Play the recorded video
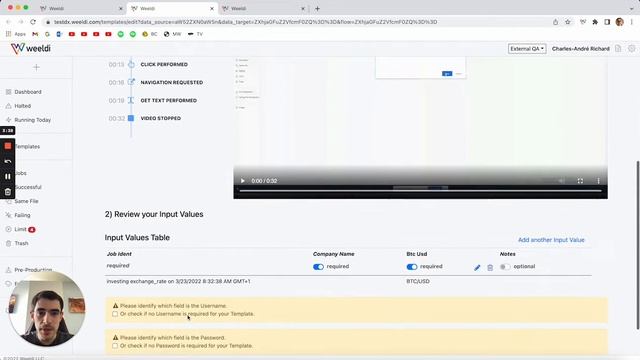The image size is (640, 360). point(242,181)
